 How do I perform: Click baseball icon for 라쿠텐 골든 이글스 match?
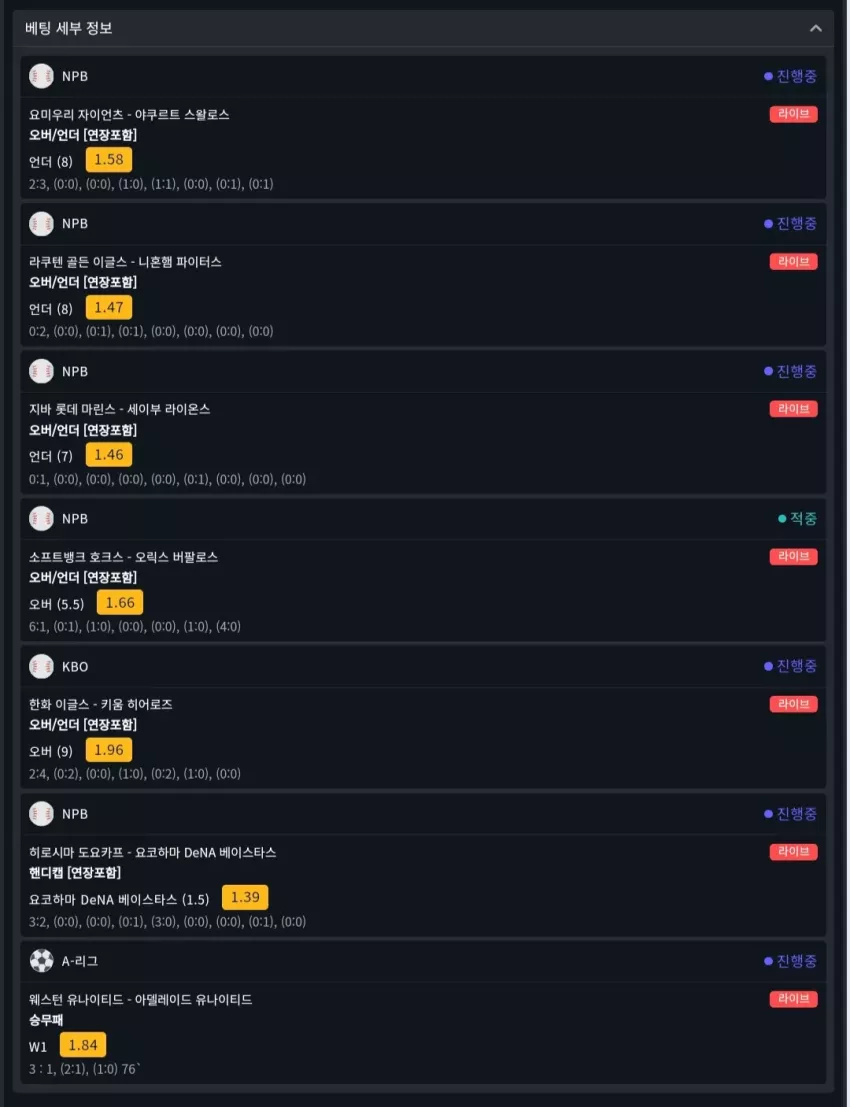pos(41,224)
